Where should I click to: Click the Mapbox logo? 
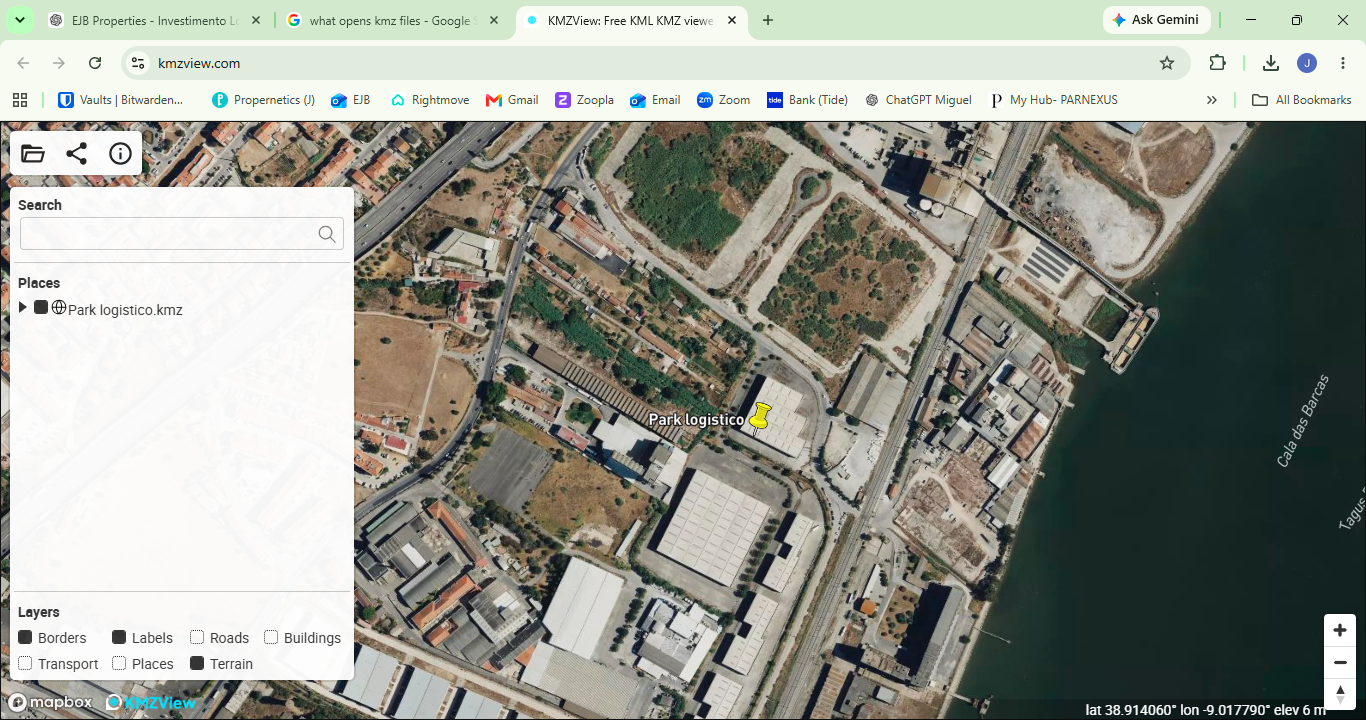tap(50, 703)
